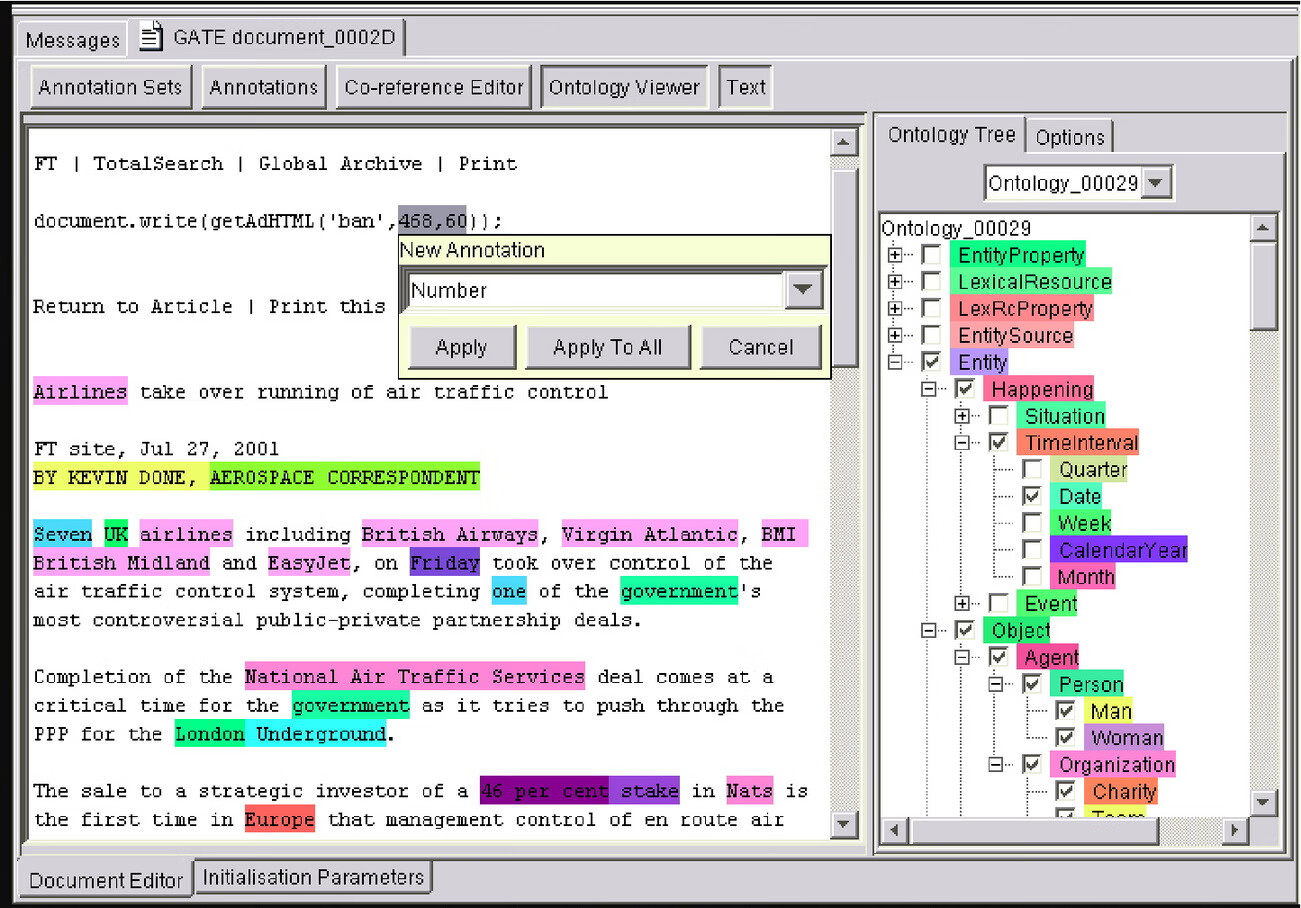Click ontology tree scroll right arrow
This screenshot has height=908, width=1301.
(1236, 829)
